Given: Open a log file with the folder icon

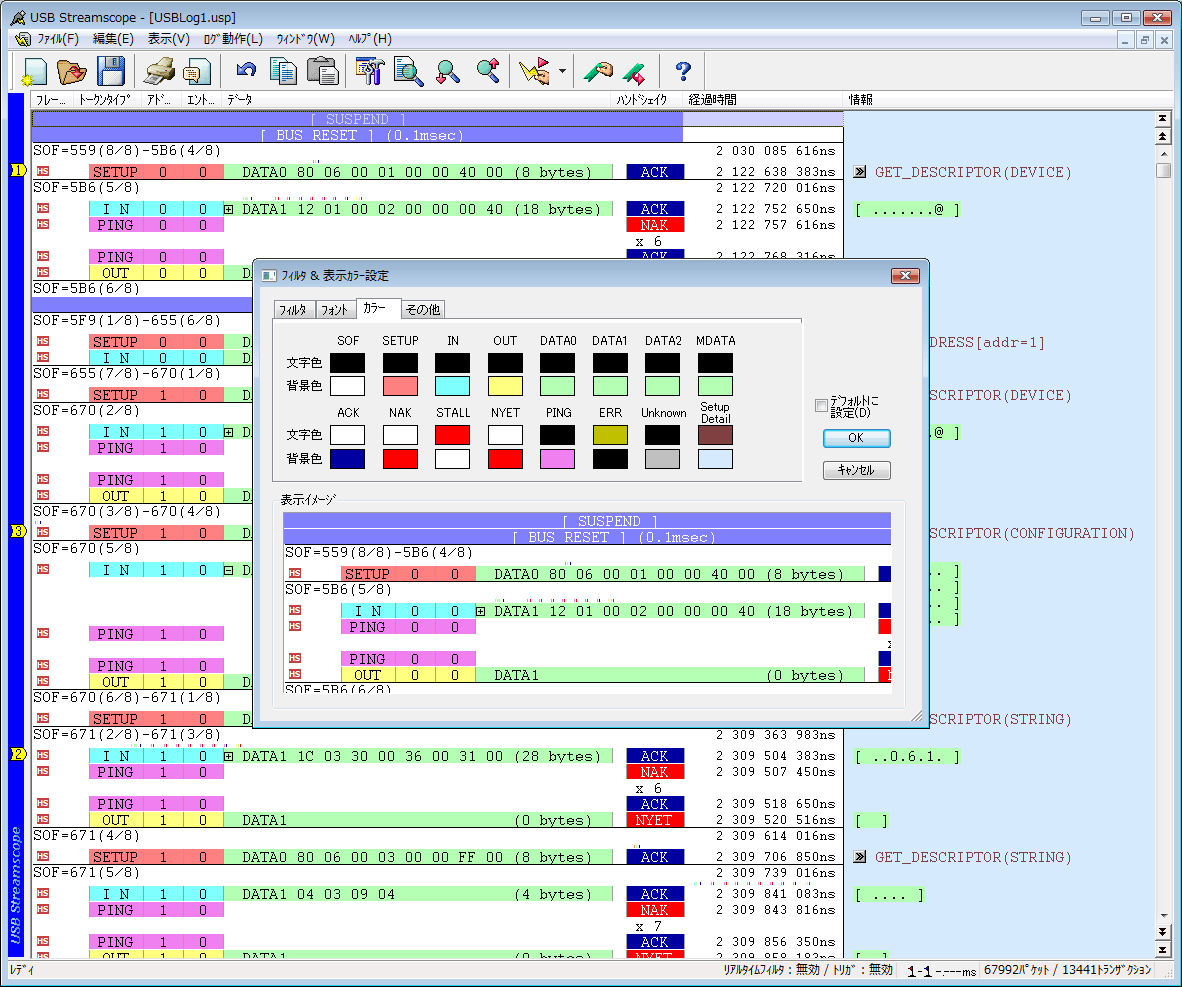Looking at the screenshot, I should [x=72, y=72].
